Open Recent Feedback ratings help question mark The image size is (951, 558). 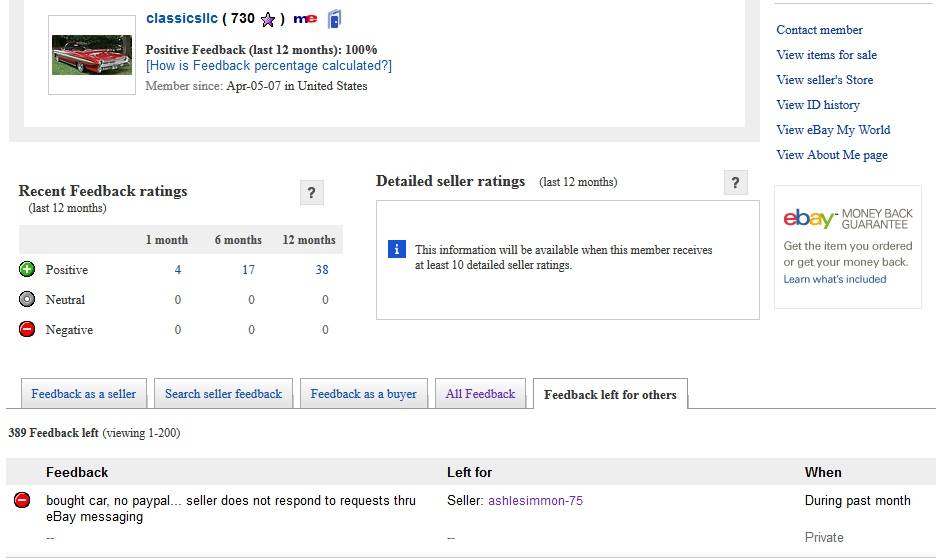click(311, 193)
